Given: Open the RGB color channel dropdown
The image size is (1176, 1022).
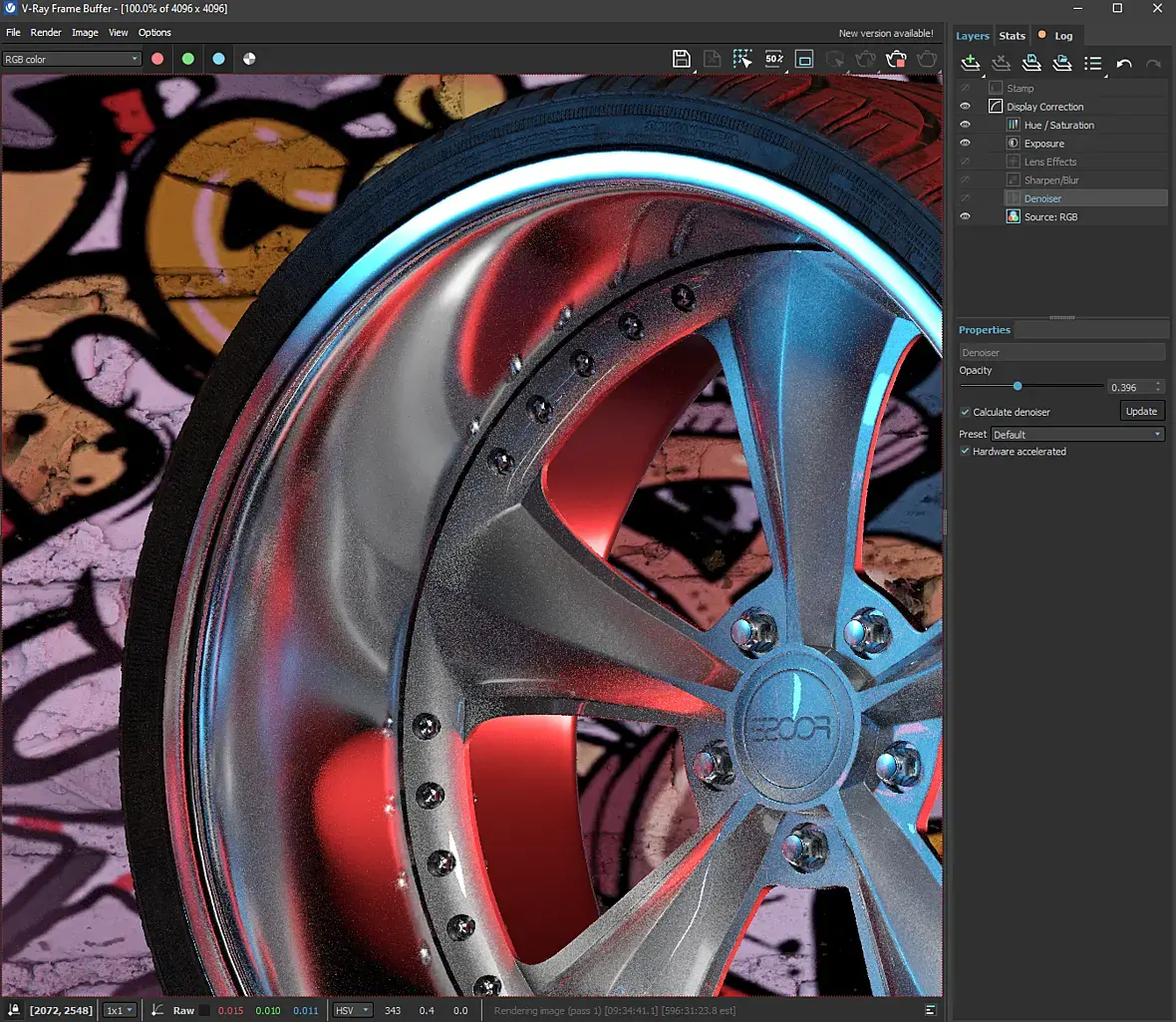Looking at the screenshot, I should coord(71,59).
